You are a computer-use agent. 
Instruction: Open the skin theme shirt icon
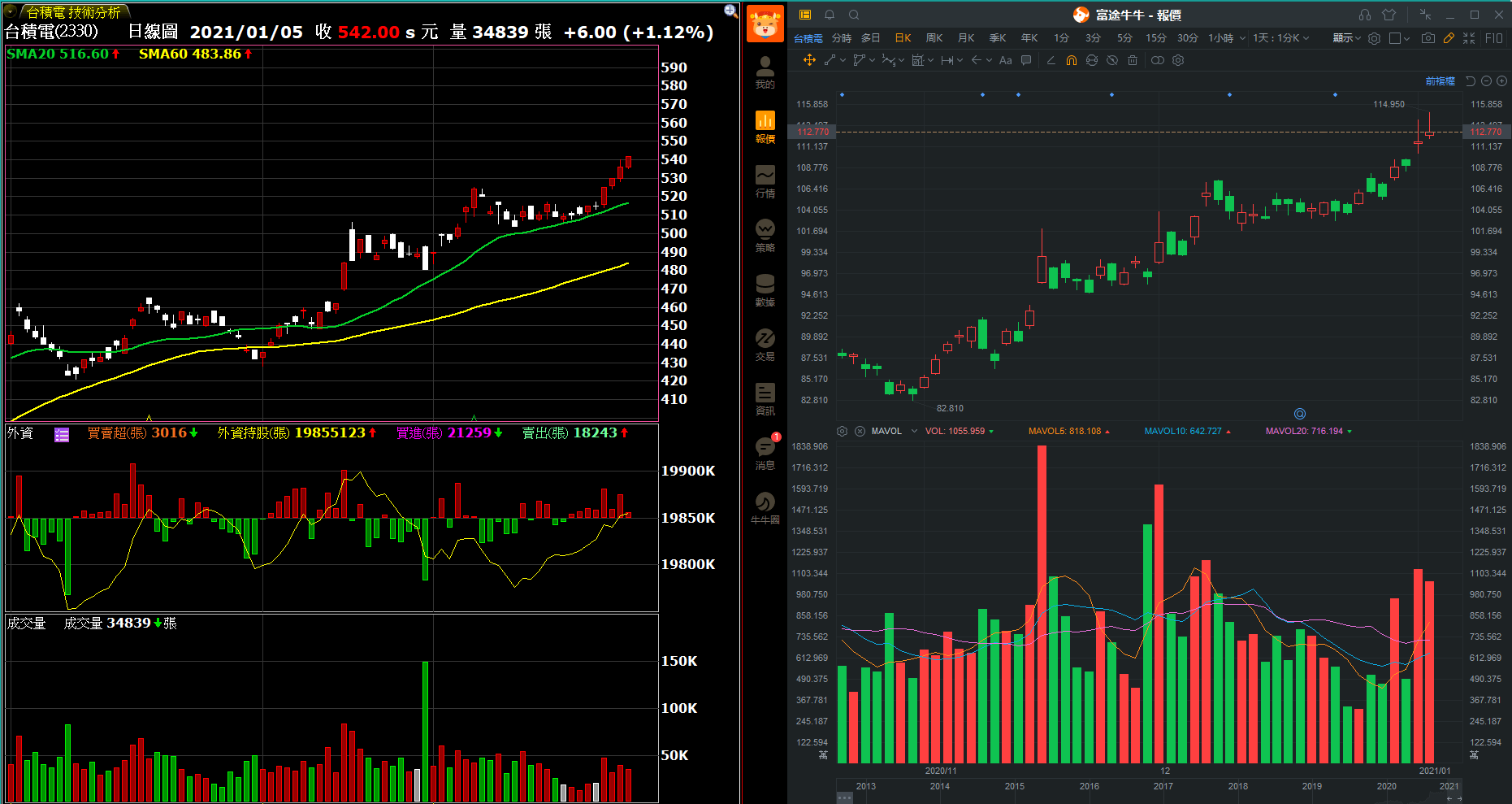(x=1389, y=15)
